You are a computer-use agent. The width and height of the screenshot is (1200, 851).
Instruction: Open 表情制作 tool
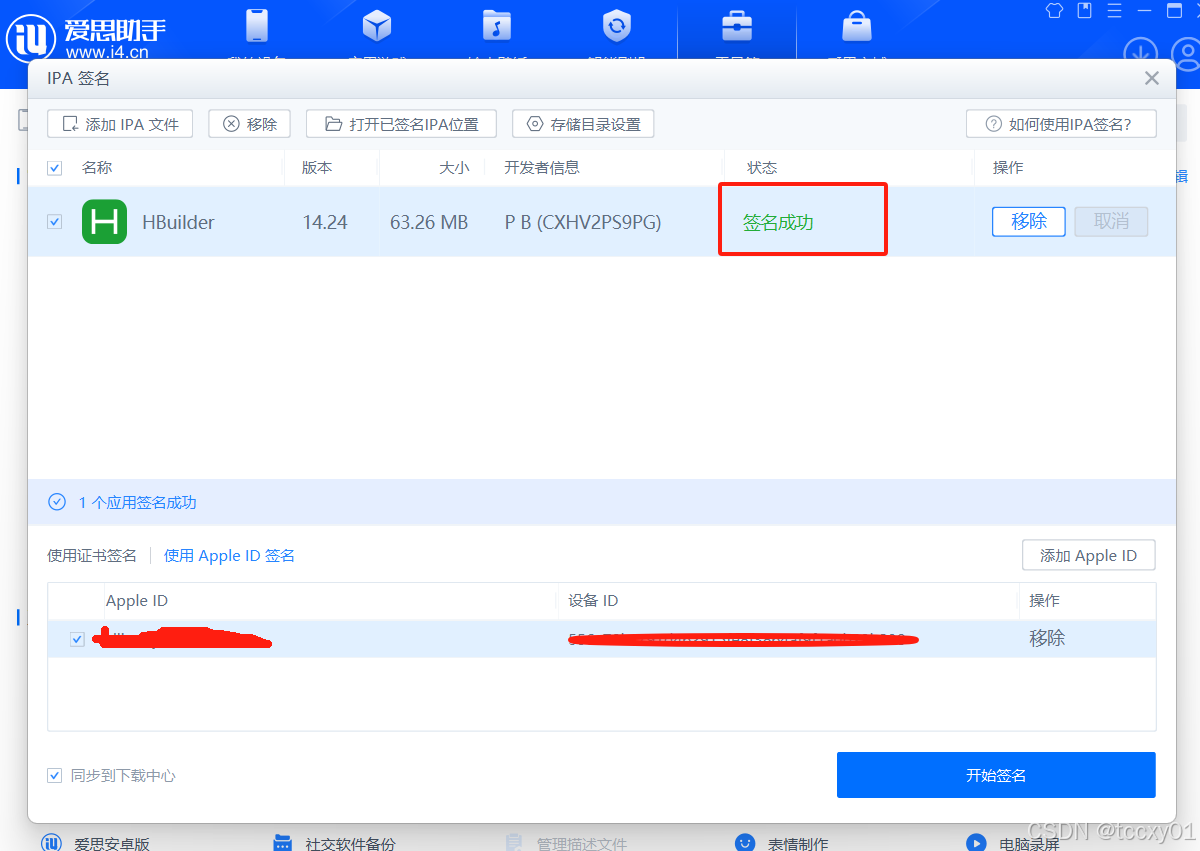click(782, 843)
